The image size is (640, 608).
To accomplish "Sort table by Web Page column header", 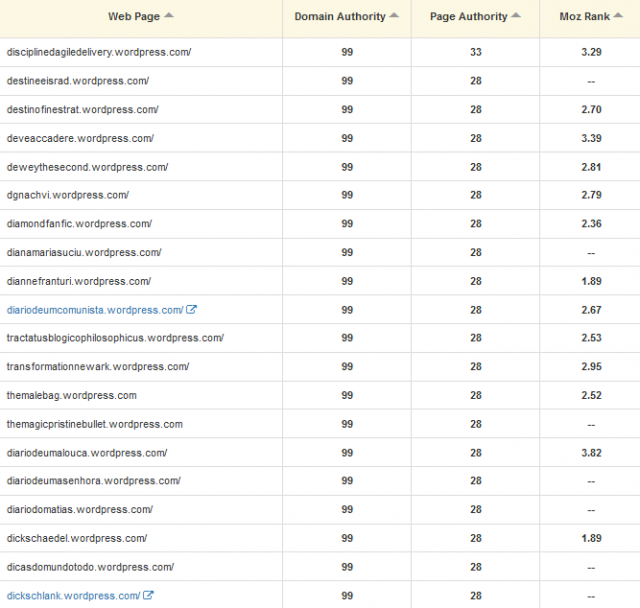I will (x=133, y=17).
